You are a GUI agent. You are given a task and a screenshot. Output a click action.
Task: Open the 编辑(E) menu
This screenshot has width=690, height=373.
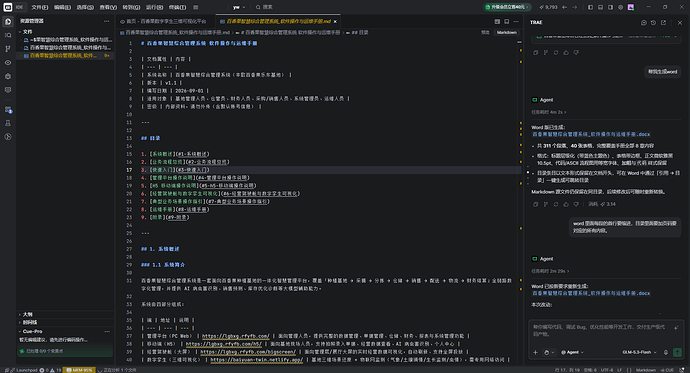(62, 7)
